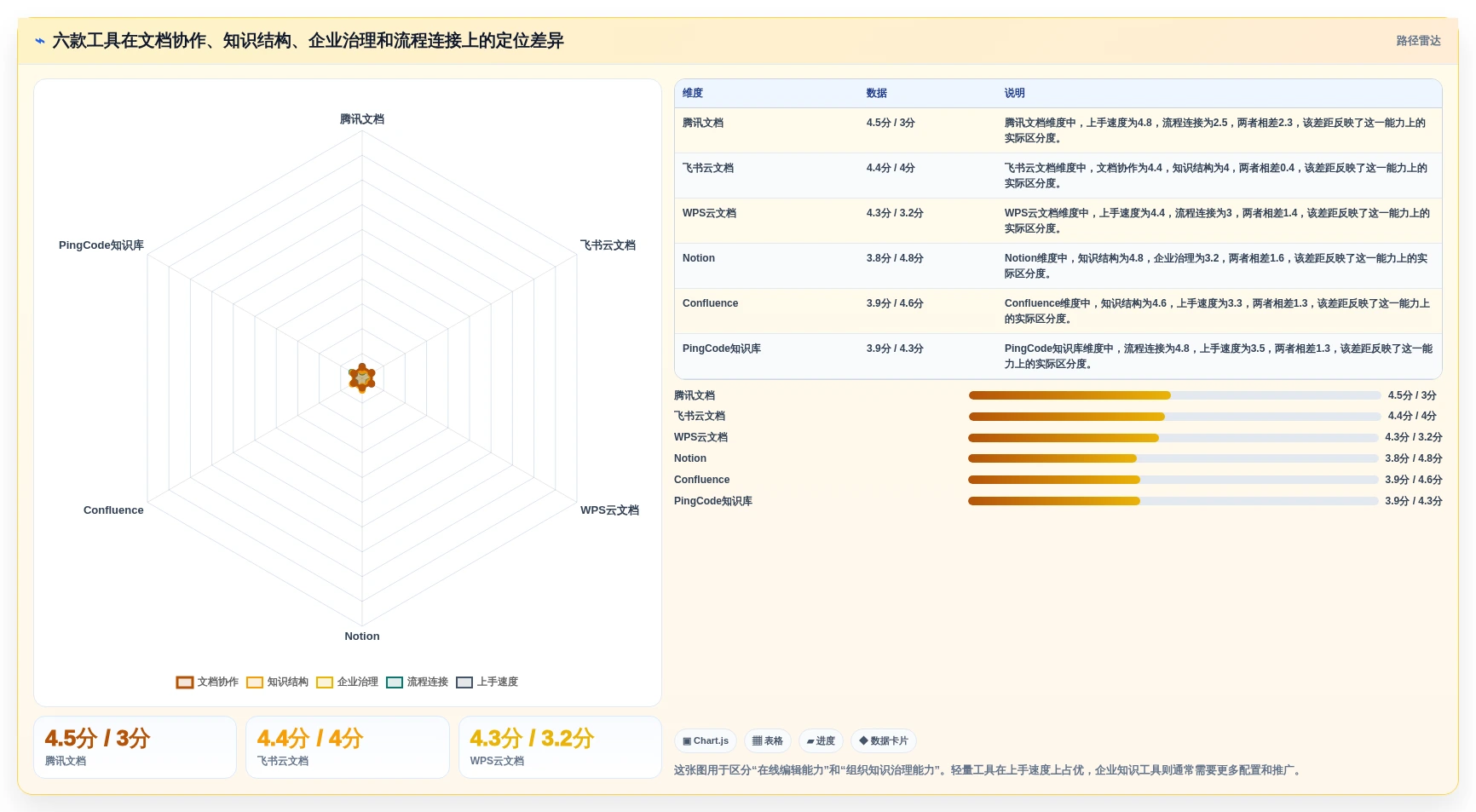Viewport: 1476px width, 812px height.
Task: Toggle the 文档协作 legend swatch
Action: tap(185, 682)
